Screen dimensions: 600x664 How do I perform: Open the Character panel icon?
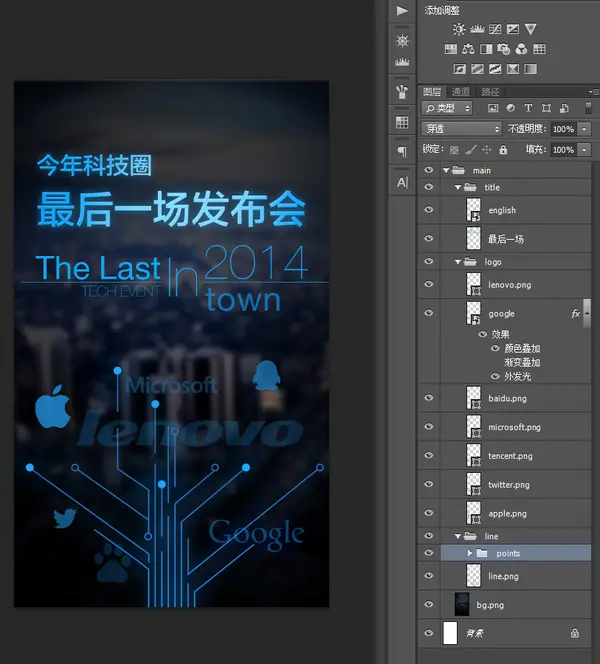click(x=402, y=183)
